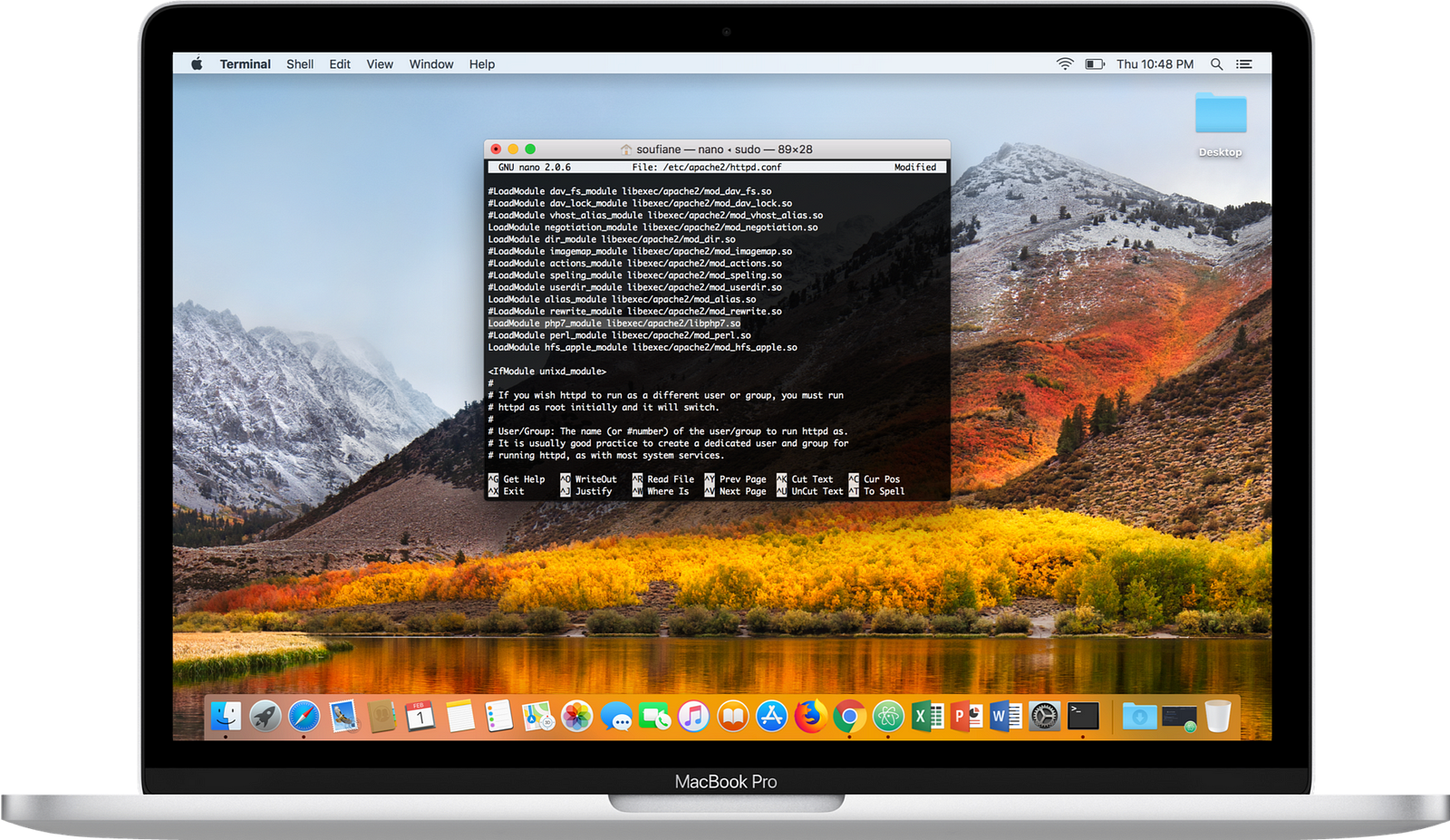Click the File: /etc/apache2/httpd.conf header
The width and height of the screenshot is (1450, 840).
click(707, 167)
